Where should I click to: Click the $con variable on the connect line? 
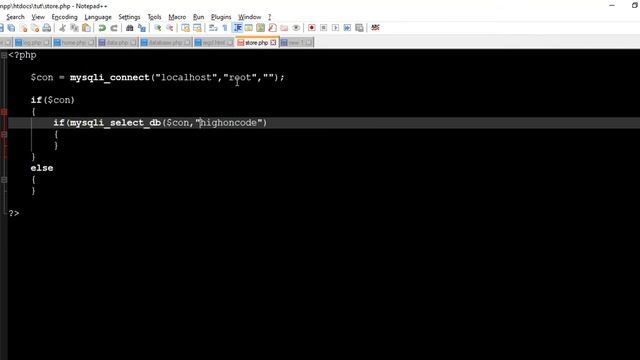[x=42, y=78]
